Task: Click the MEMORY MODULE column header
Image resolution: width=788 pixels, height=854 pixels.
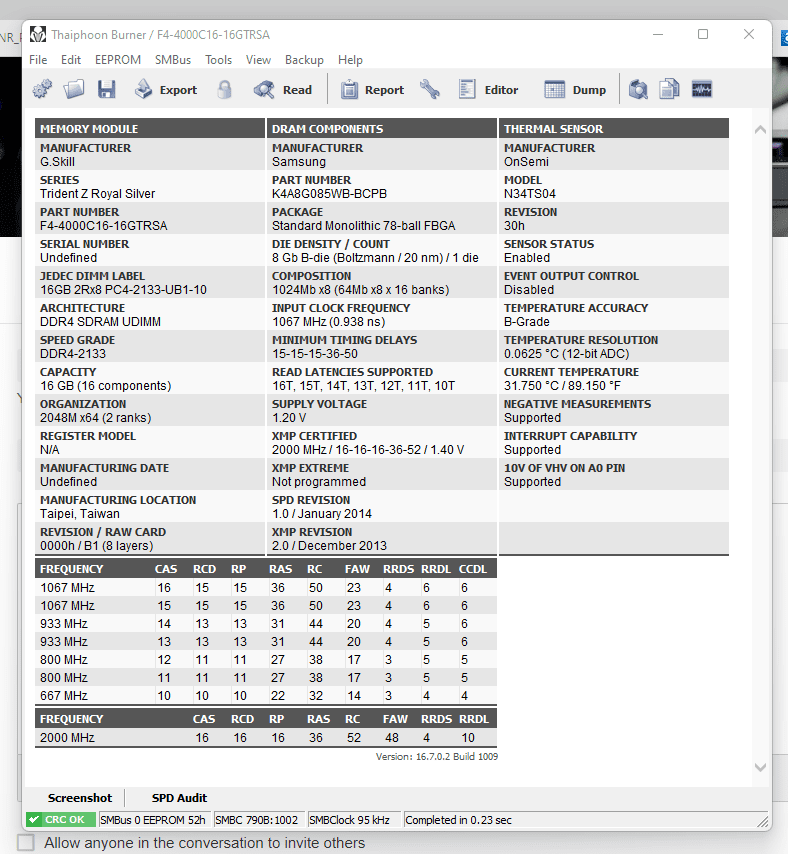Action: pos(150,129)
